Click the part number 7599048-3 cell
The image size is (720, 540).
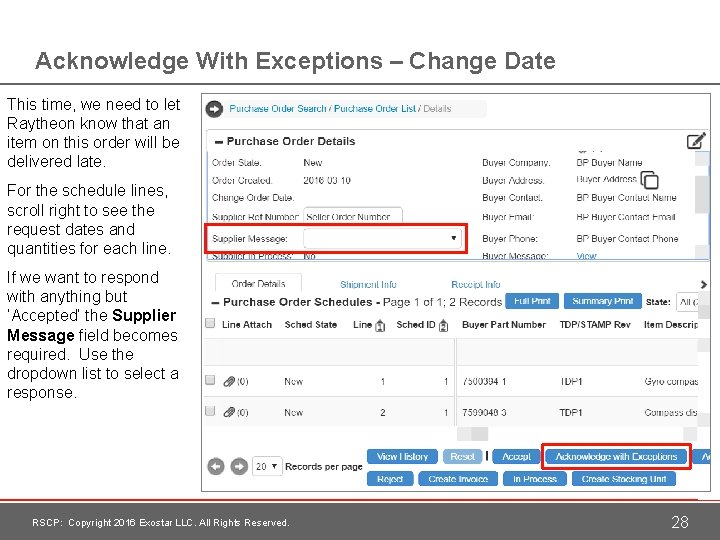tap(484, 412)
